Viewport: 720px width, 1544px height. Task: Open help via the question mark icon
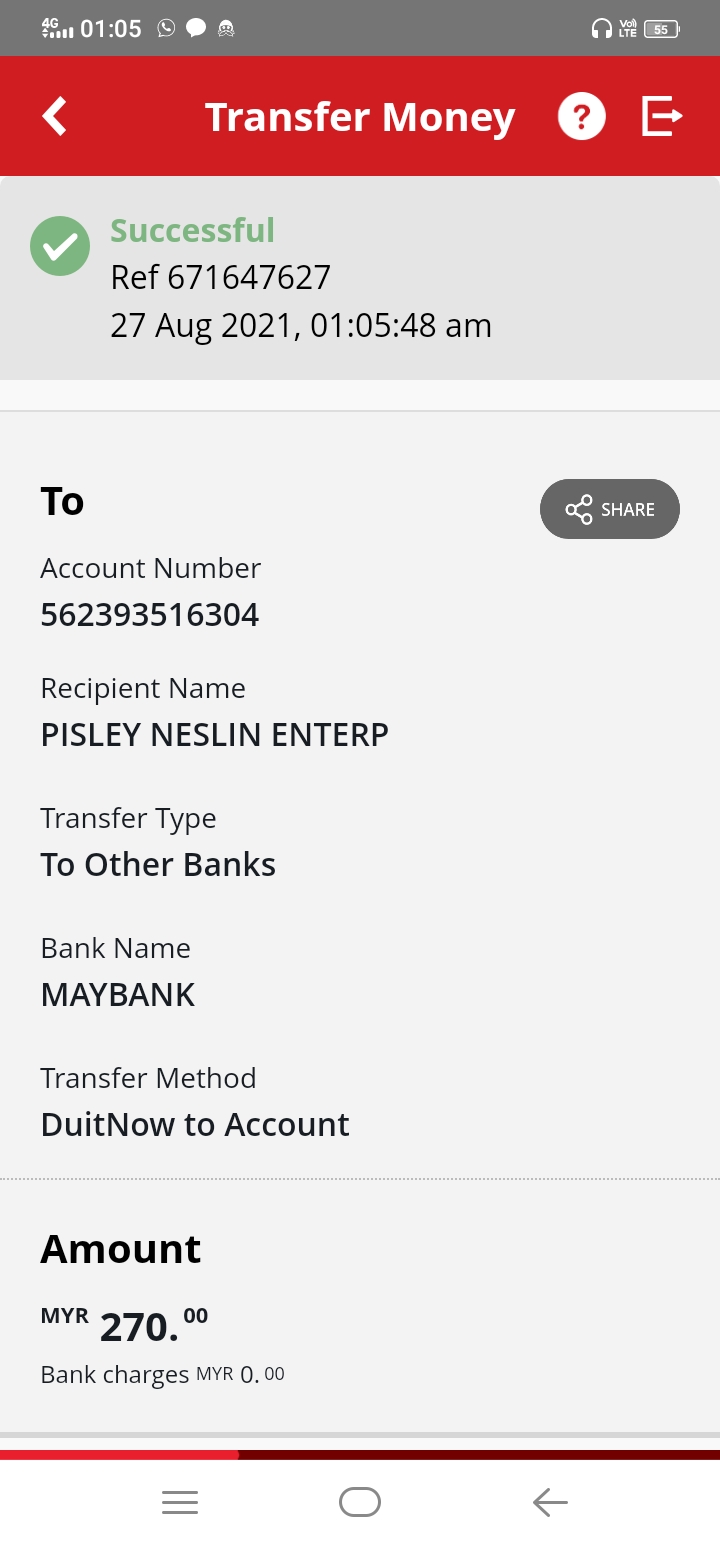tap(582, 117)
